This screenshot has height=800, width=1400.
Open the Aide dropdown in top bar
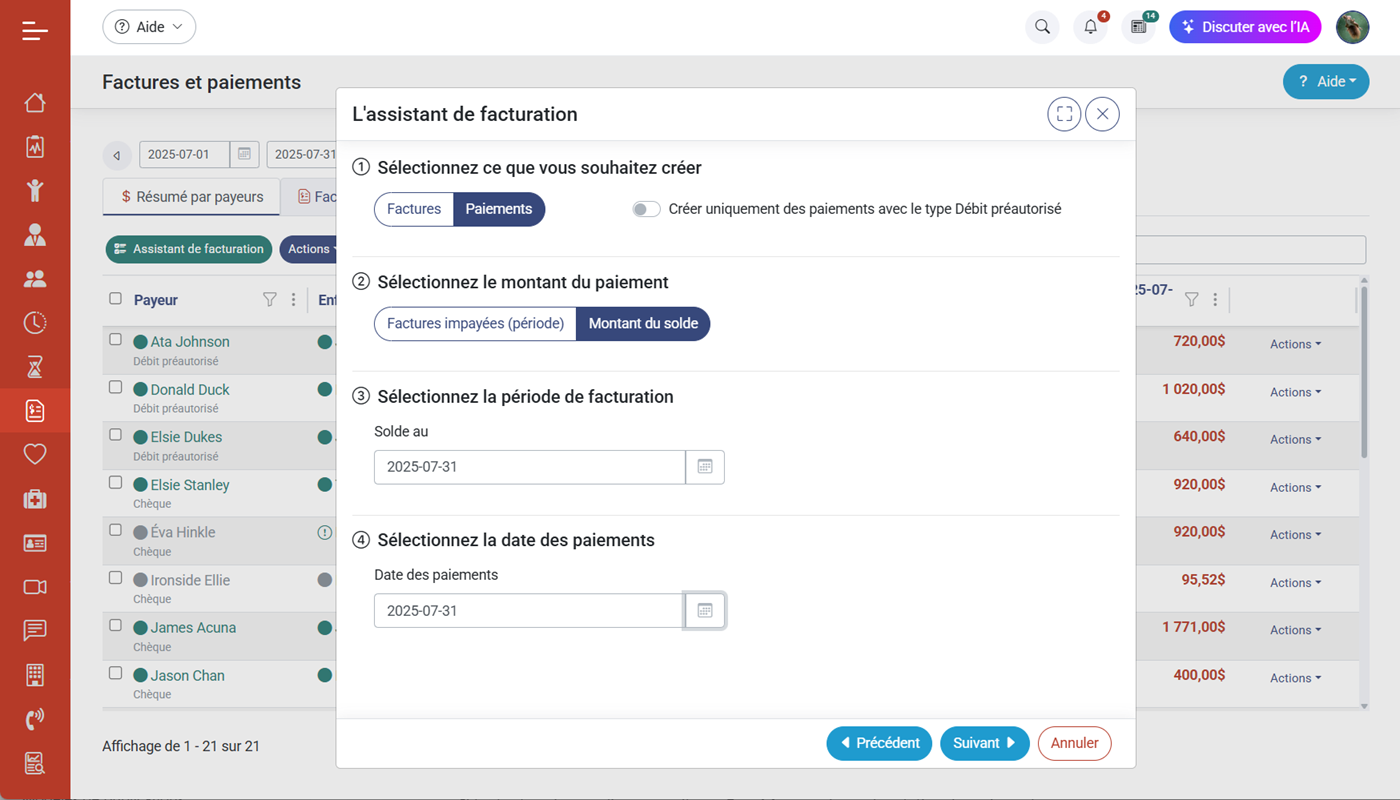(149, 27)
